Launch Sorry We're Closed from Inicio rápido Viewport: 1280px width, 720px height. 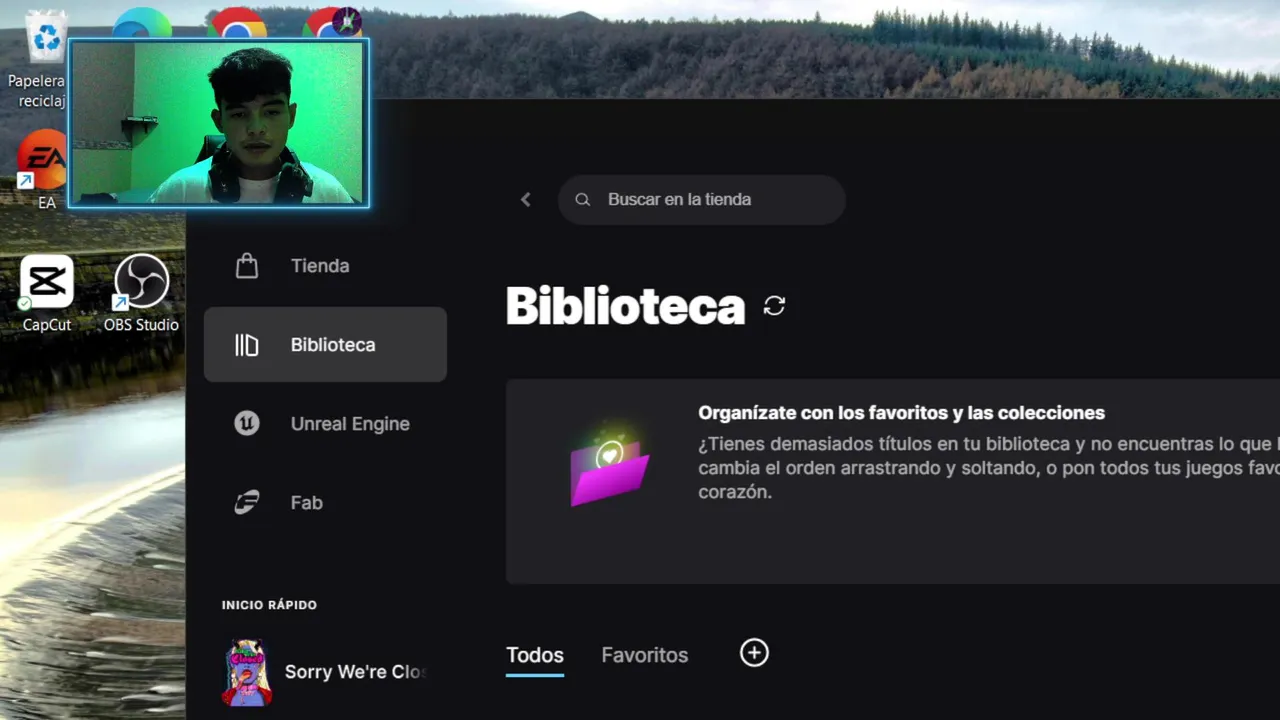[324, 672]
